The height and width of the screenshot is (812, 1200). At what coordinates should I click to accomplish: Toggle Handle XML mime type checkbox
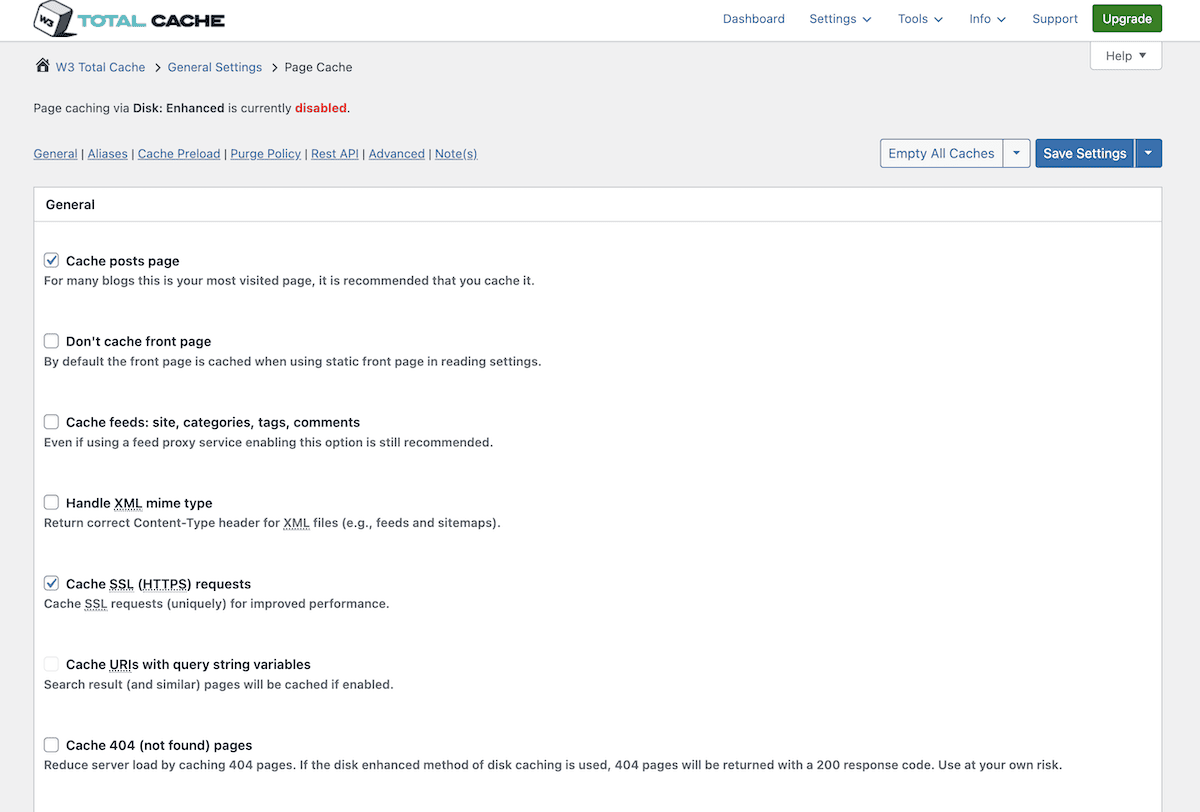pos(52,503)
